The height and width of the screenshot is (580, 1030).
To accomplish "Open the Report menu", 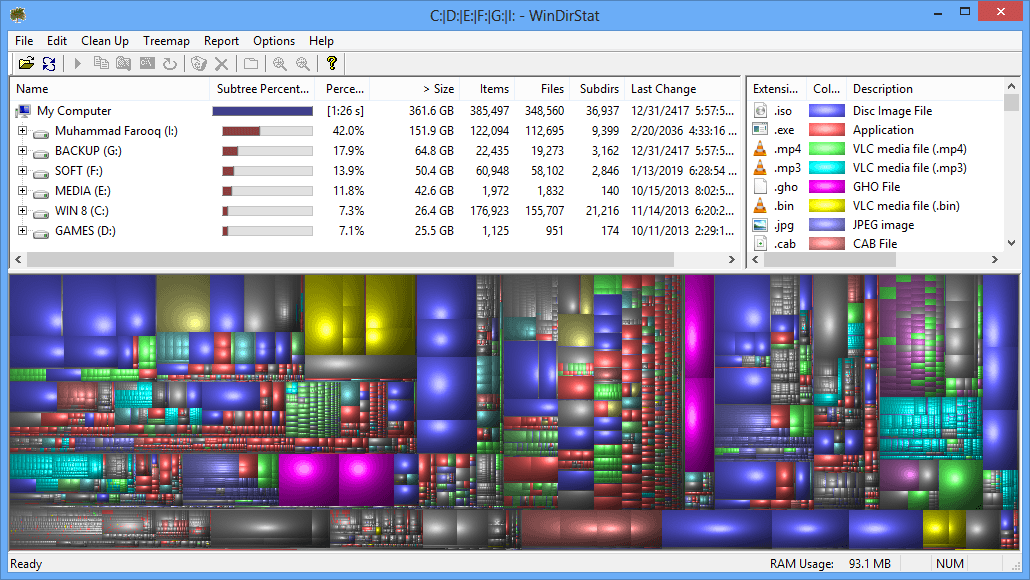I will pos(221,41).
